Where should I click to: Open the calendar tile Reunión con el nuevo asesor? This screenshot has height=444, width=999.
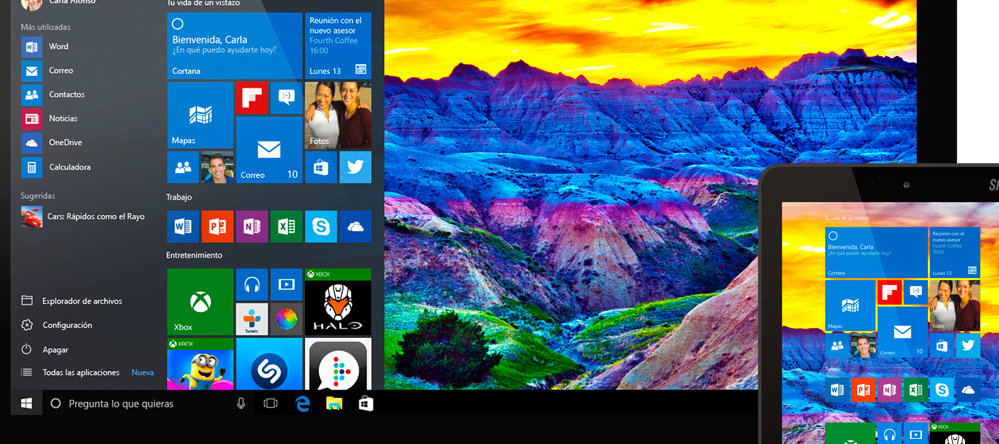338,45
